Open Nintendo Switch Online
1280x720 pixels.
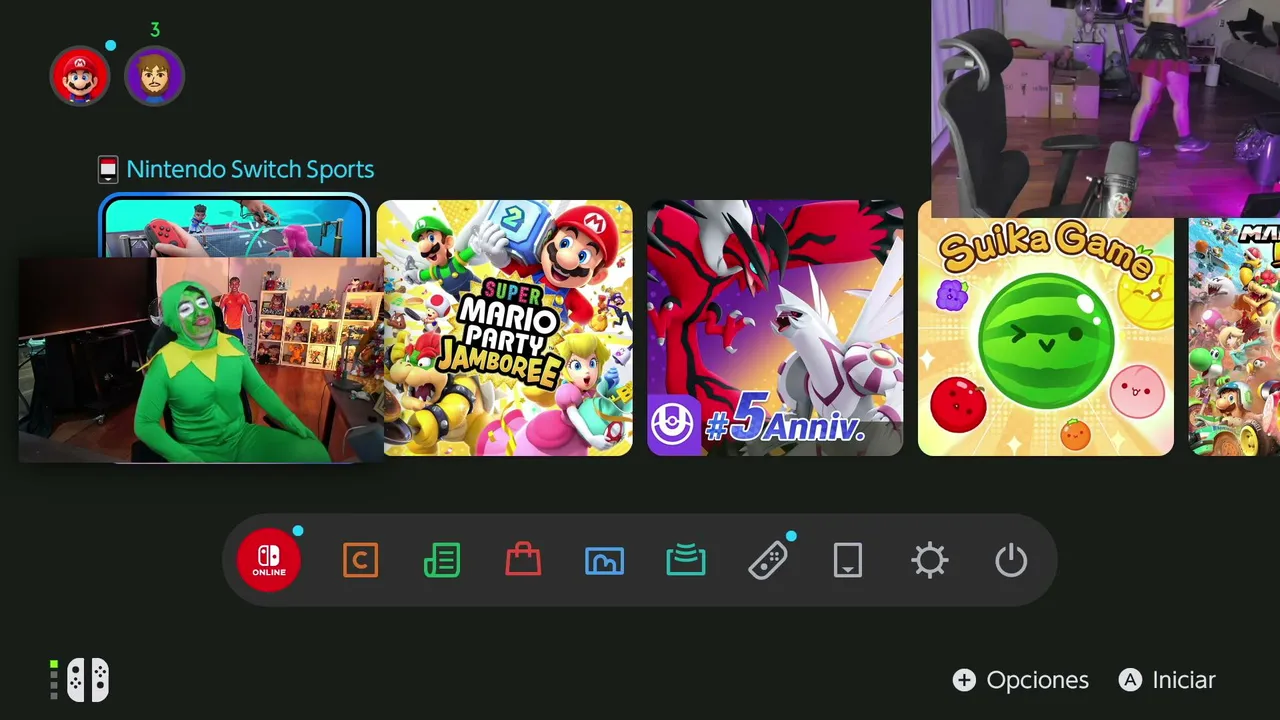(269, 561)
